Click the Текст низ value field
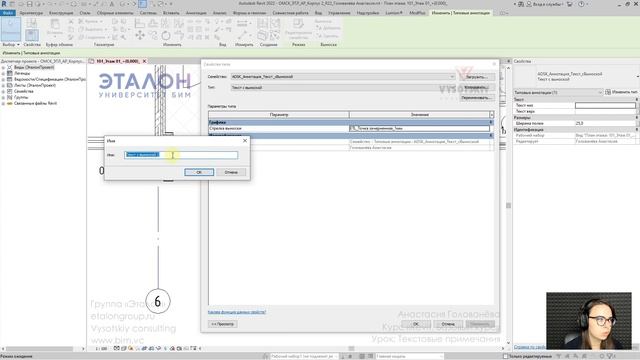This screenshot has width=640, height=360. pyautogui.click(x=605, y=105)
